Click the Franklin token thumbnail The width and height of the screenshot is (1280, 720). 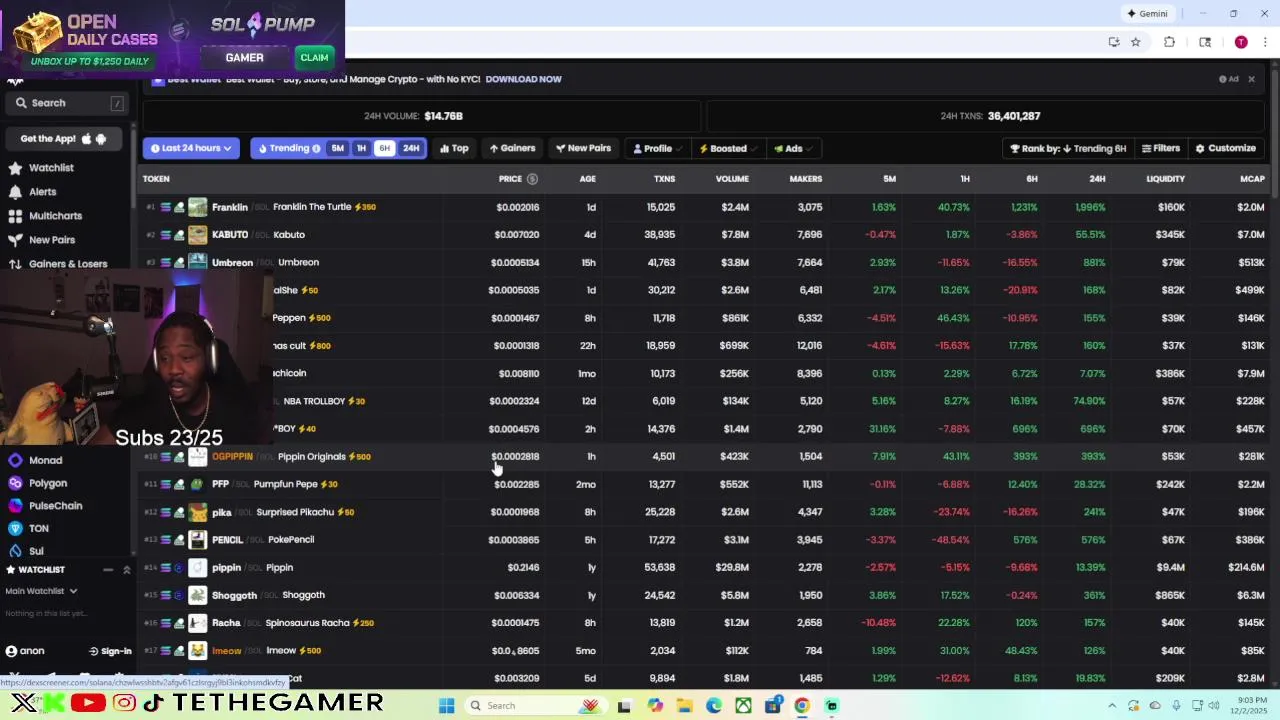pyautogui.click(x=197, y=207)
